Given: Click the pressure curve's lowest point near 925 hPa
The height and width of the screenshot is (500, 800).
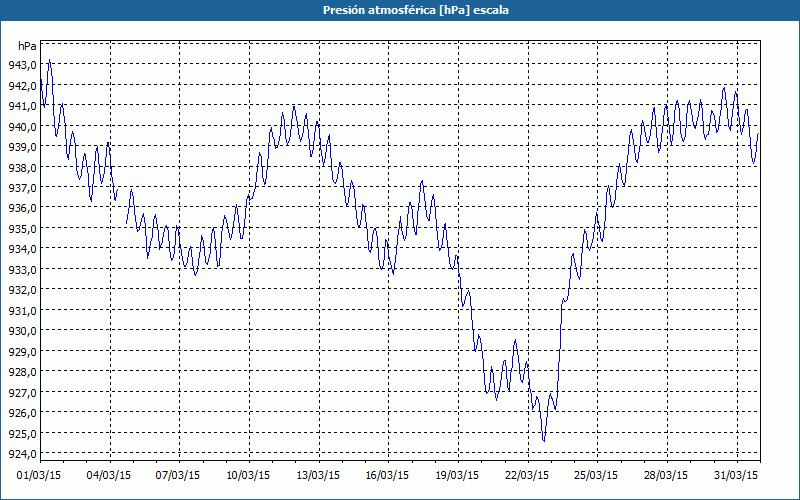Looking at the screenshot, I should (x=544, y=441).
